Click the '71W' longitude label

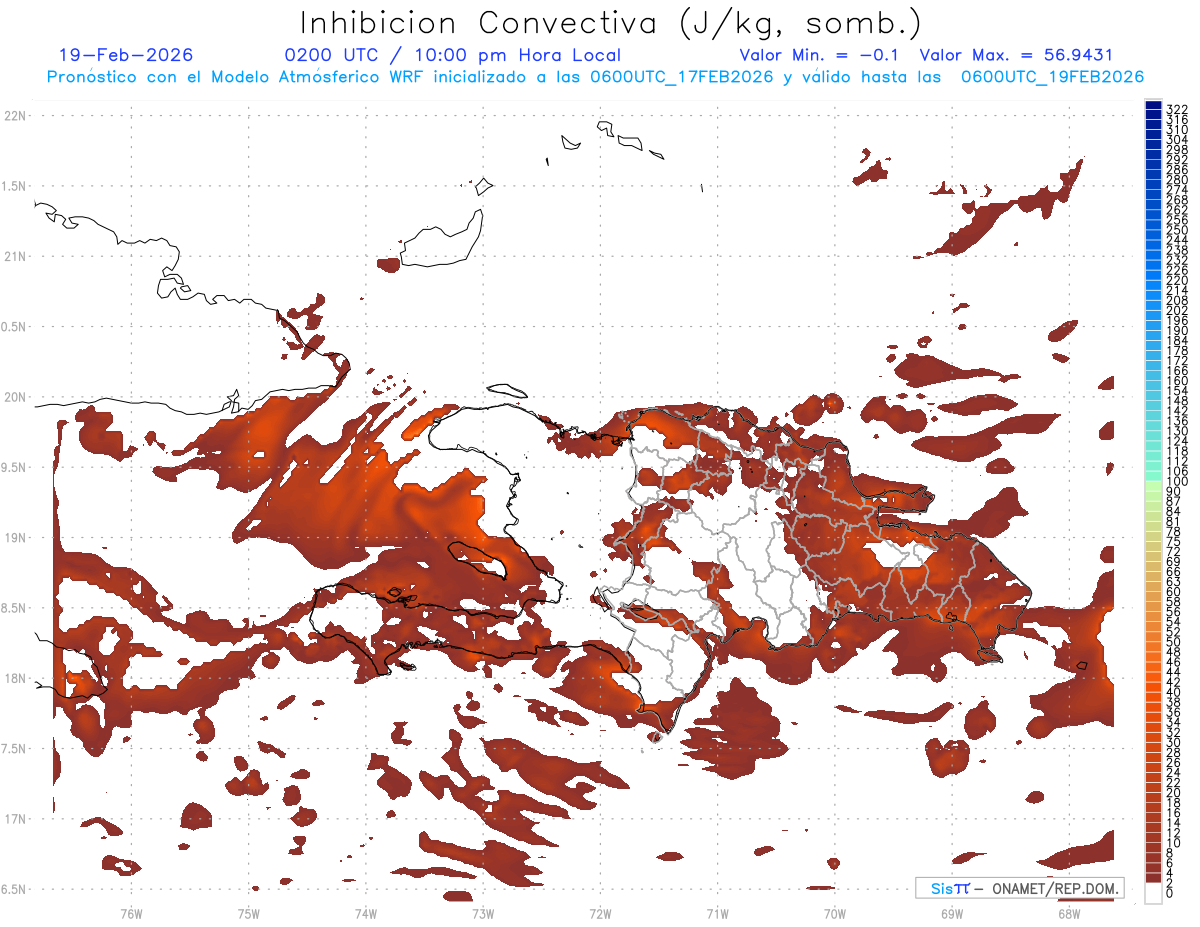717,913
